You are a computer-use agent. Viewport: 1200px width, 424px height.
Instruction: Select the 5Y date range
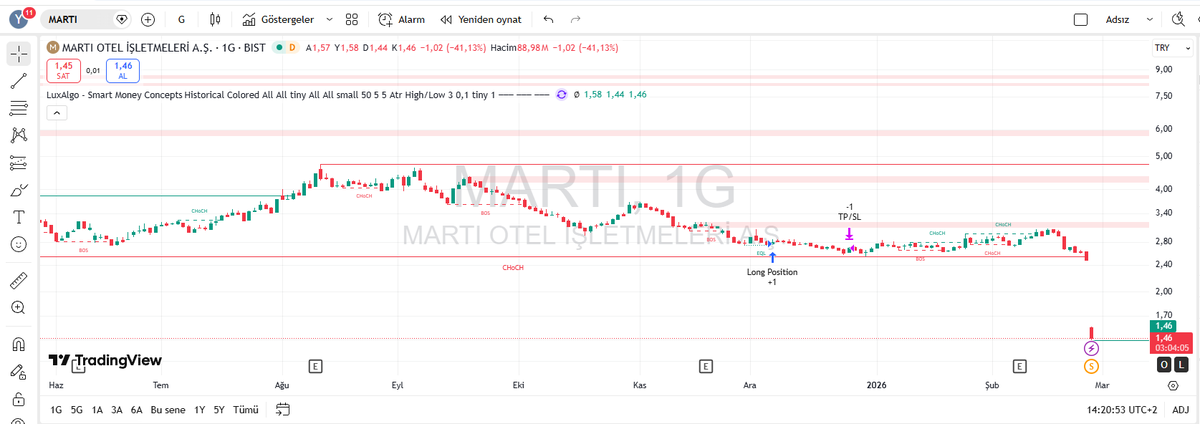220,409
